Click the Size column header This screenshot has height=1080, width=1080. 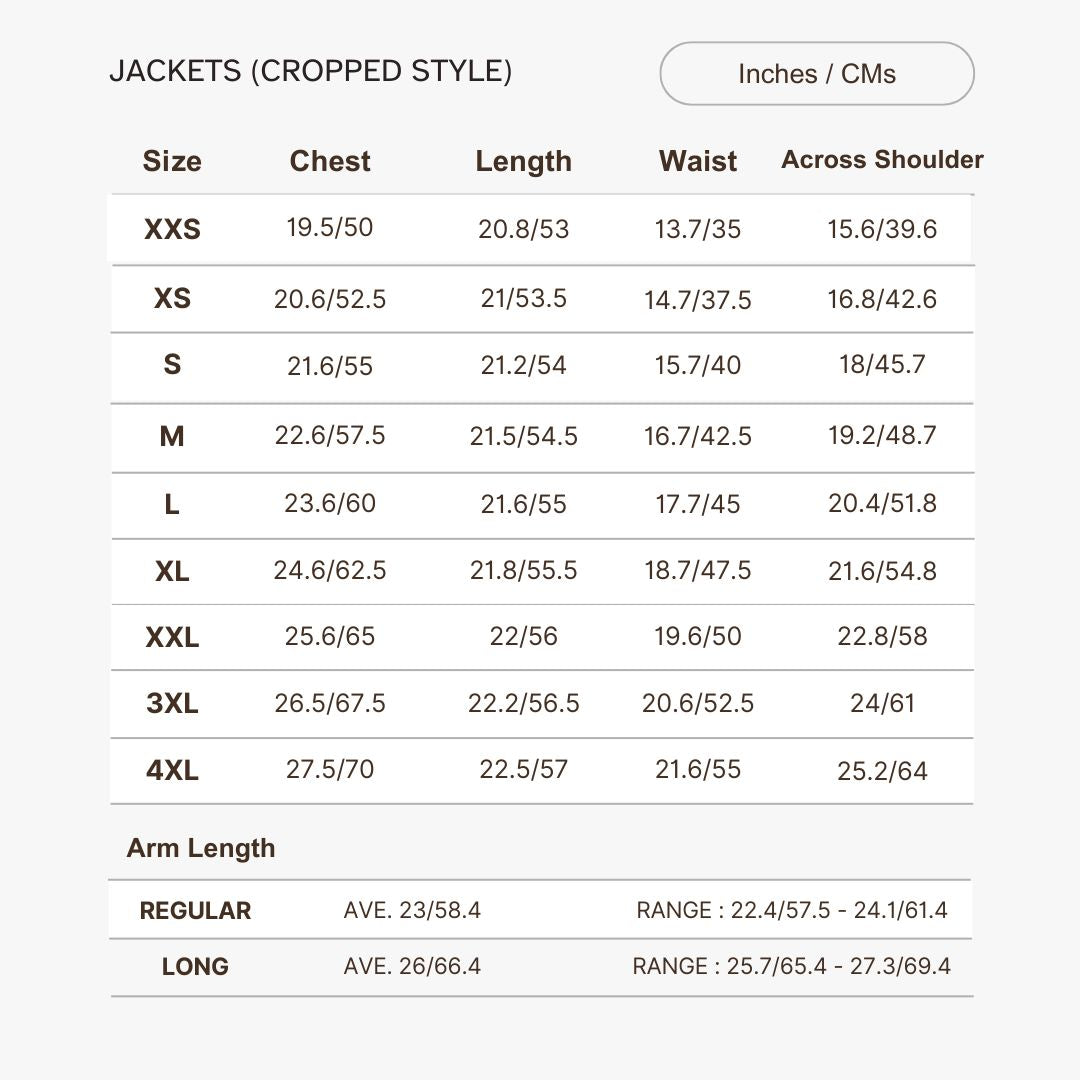[x=172, y=161]
